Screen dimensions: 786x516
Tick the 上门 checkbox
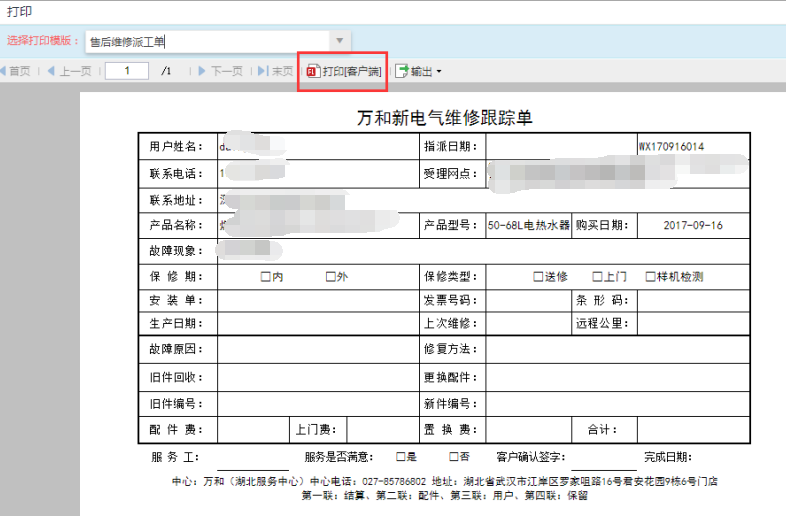coord(597,277)
